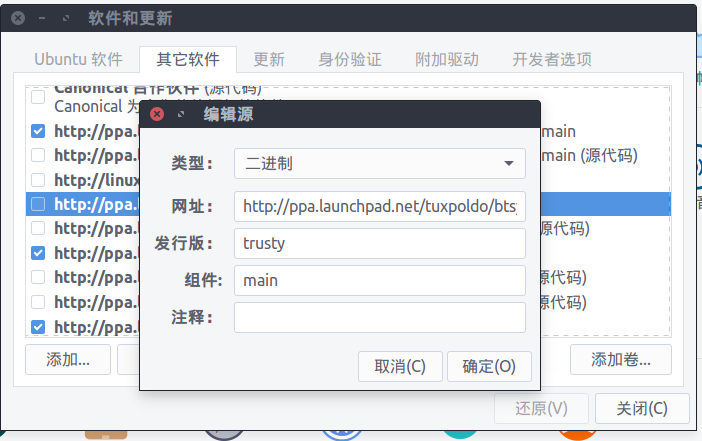Close the 编辑源 dialog with red X
Image resolution: width=702 pixels, height=441 pixels.
tap(157, 114)
